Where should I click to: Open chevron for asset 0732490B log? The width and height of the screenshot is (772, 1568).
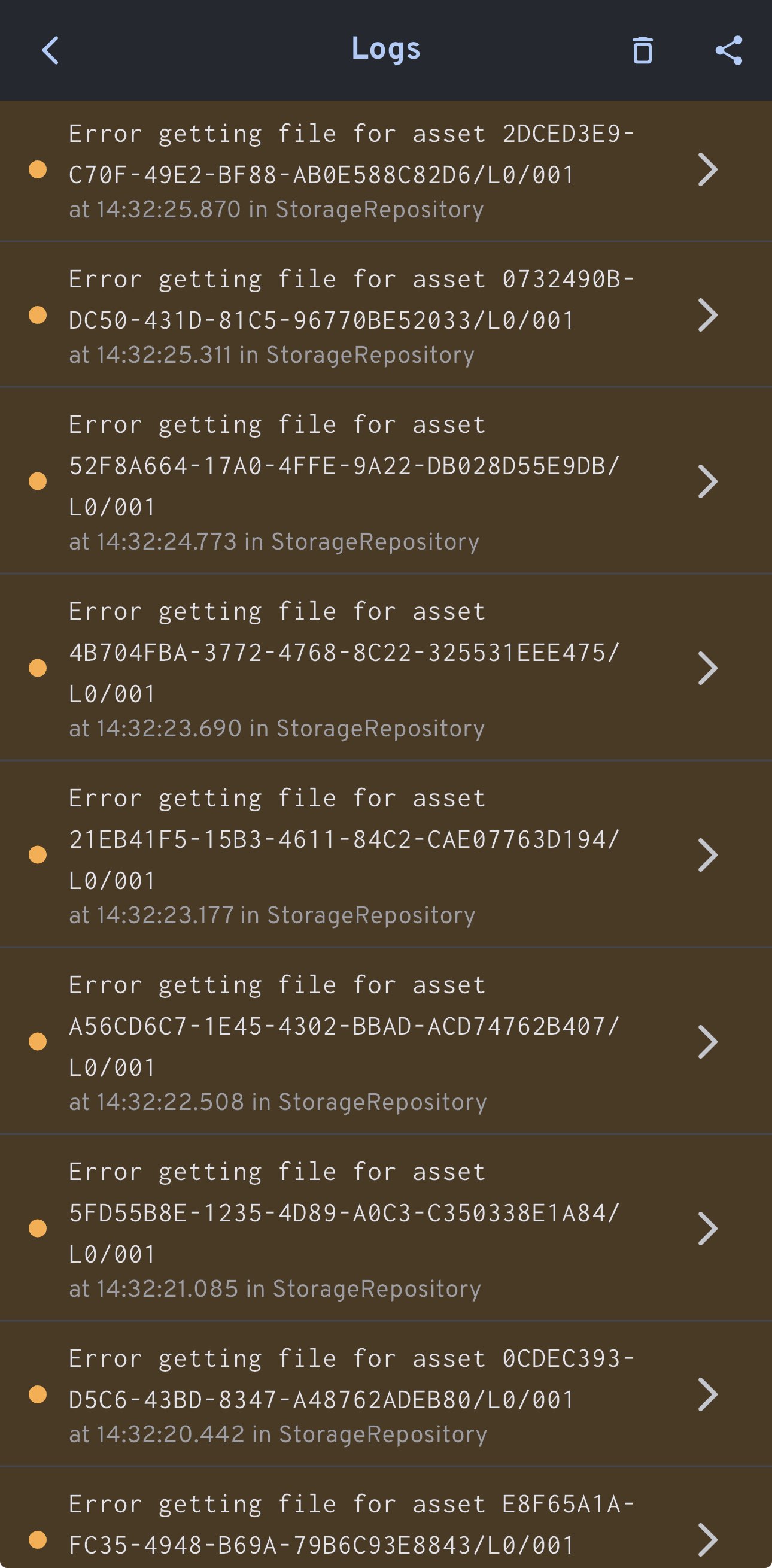click(707, 316)
